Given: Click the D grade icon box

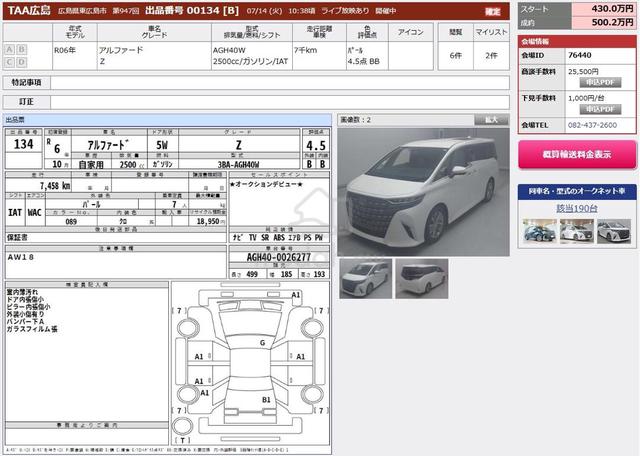Looking at the screenshot, I should 22,62.
